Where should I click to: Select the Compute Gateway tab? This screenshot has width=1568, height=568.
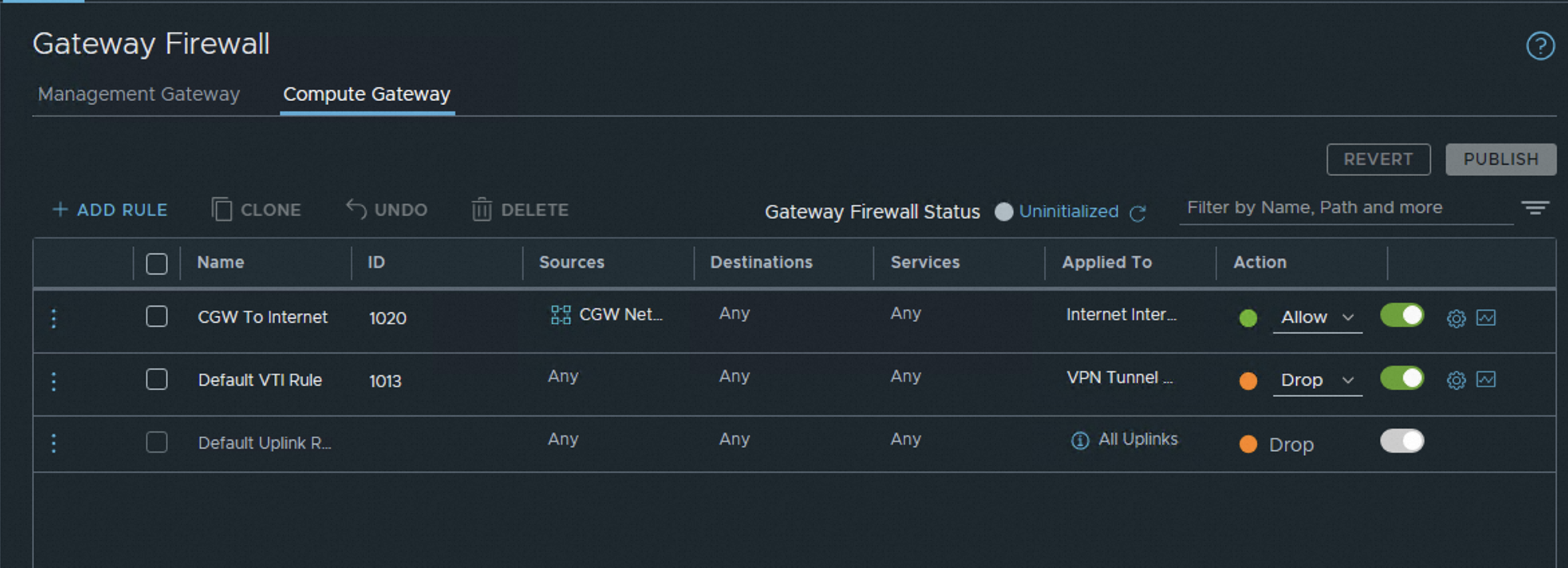pyautogui.click(x=367, y=94)
